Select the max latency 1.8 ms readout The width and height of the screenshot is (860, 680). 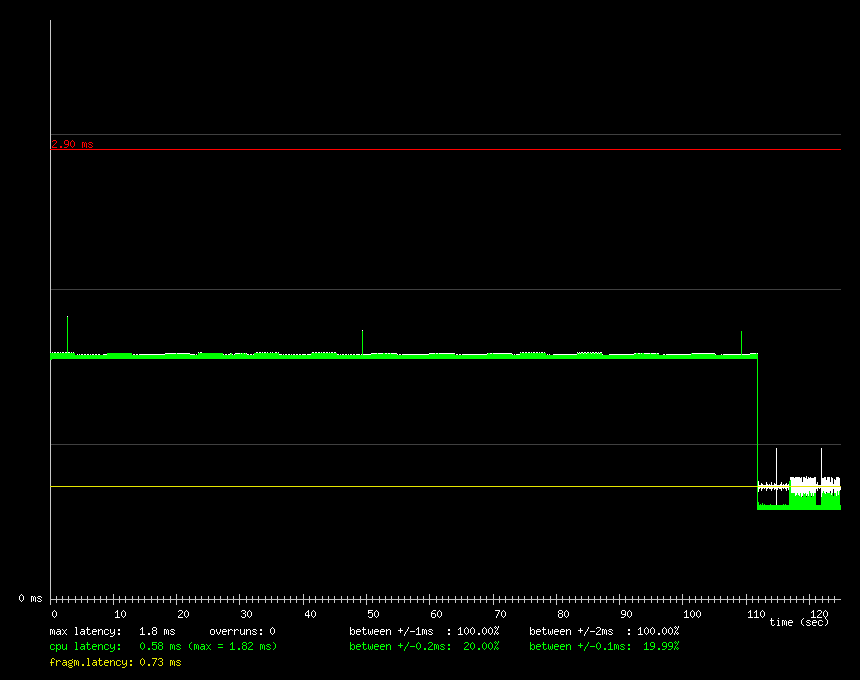(112, 632)
